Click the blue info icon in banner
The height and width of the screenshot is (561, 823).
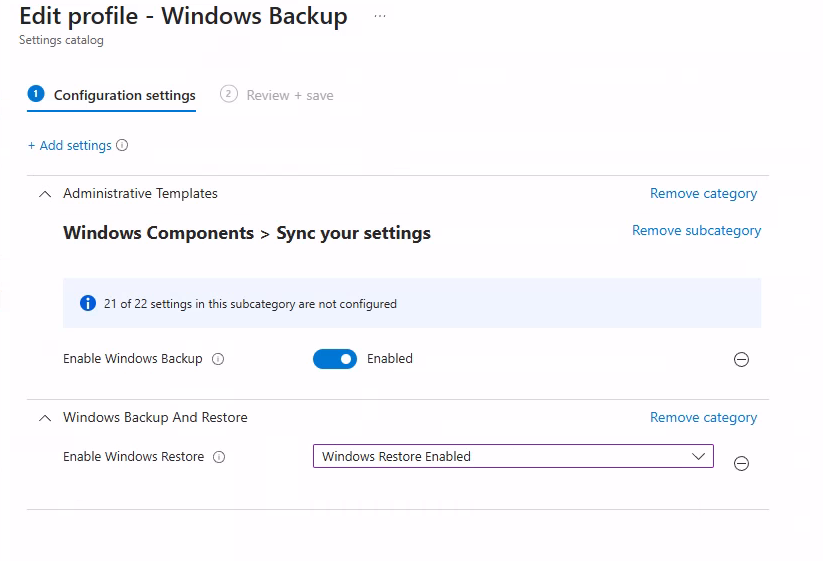pos(88,303)
